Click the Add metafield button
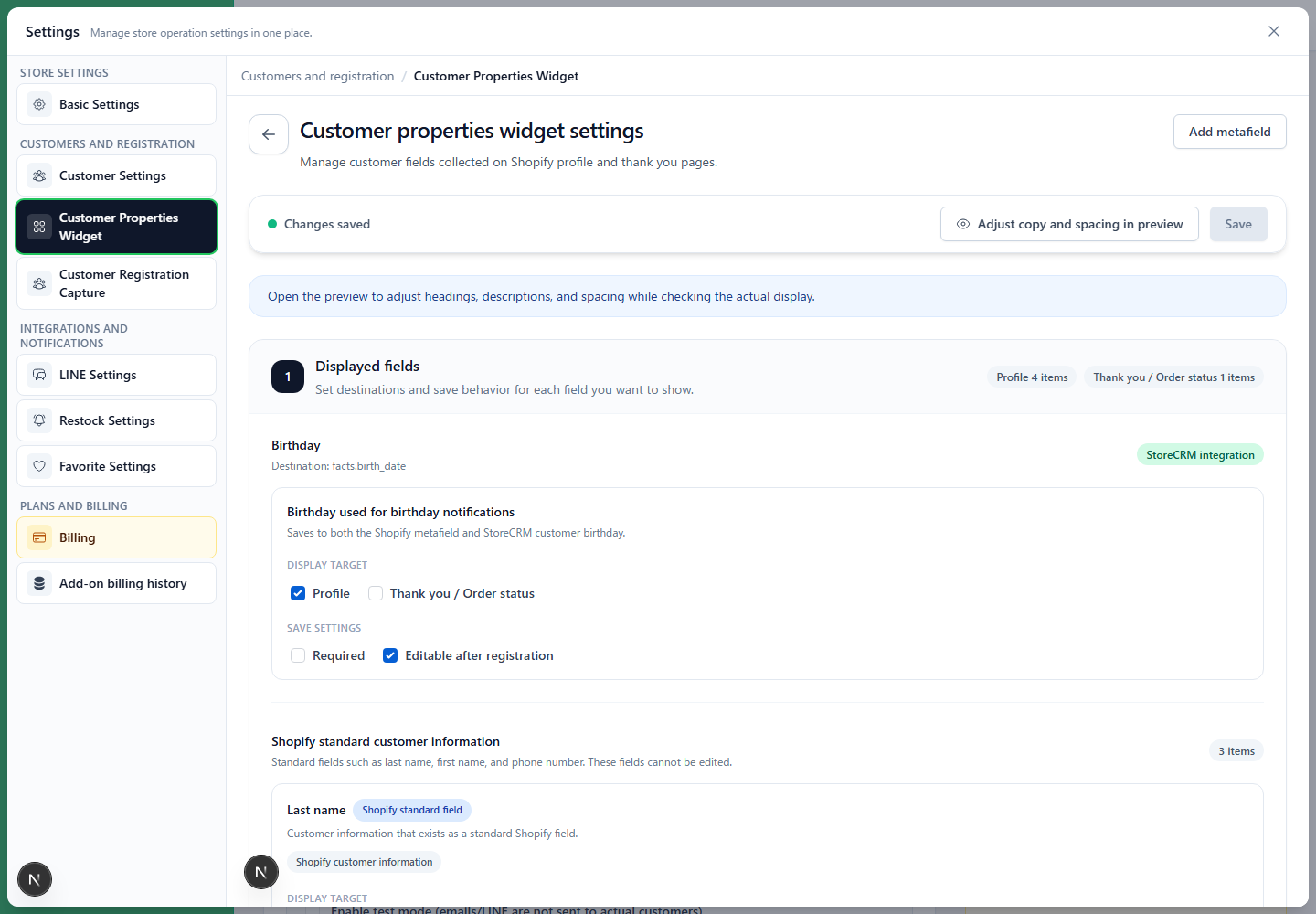 point(1229,132)
